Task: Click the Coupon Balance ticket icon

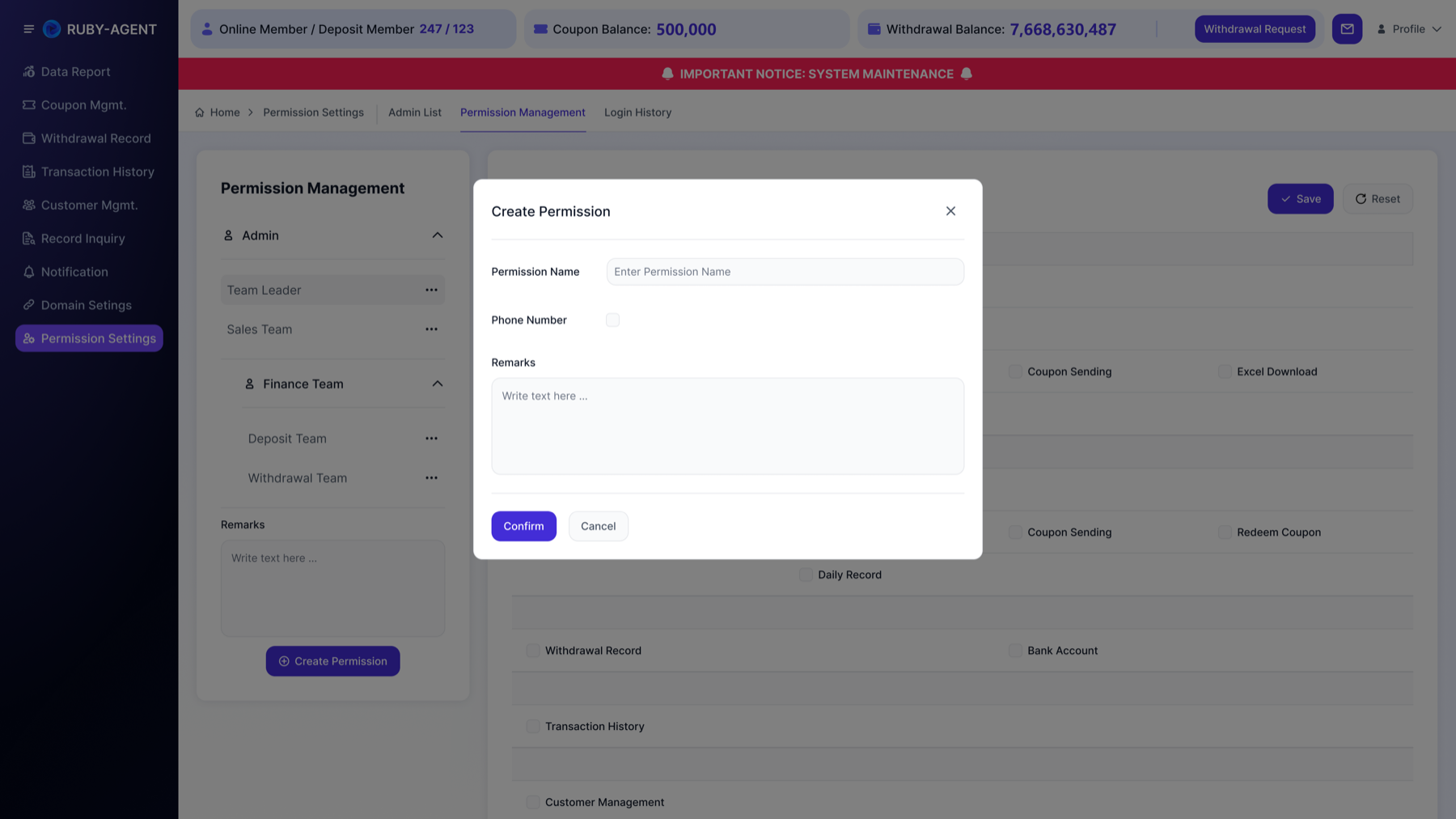Action: click(540, 29)
